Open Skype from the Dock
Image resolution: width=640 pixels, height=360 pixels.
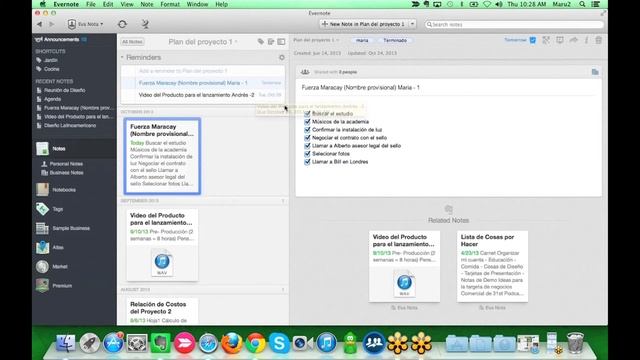coord(279,343)
